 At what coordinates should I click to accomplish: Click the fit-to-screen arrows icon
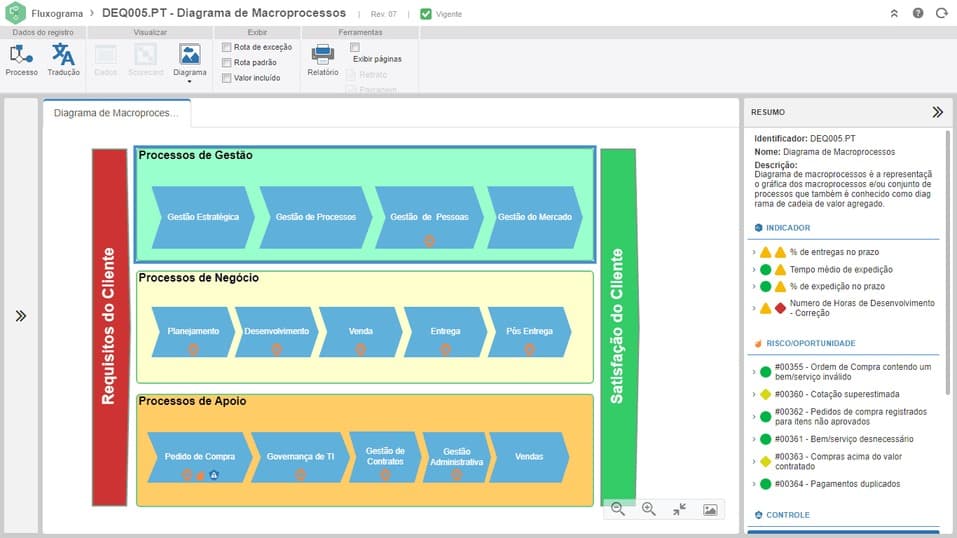click(x=679, y=509)
